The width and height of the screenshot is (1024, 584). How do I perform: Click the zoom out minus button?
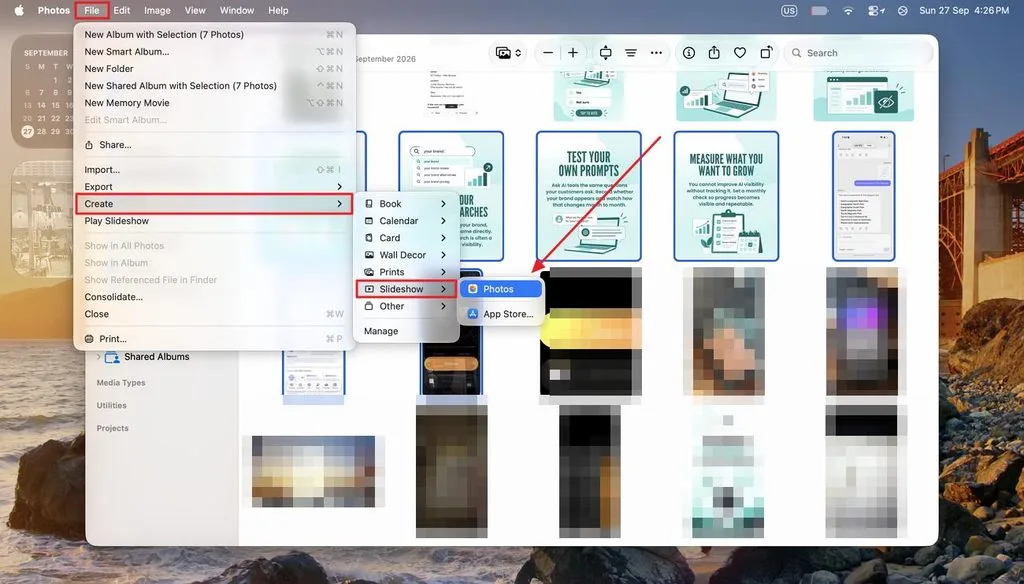pos(548,53)
